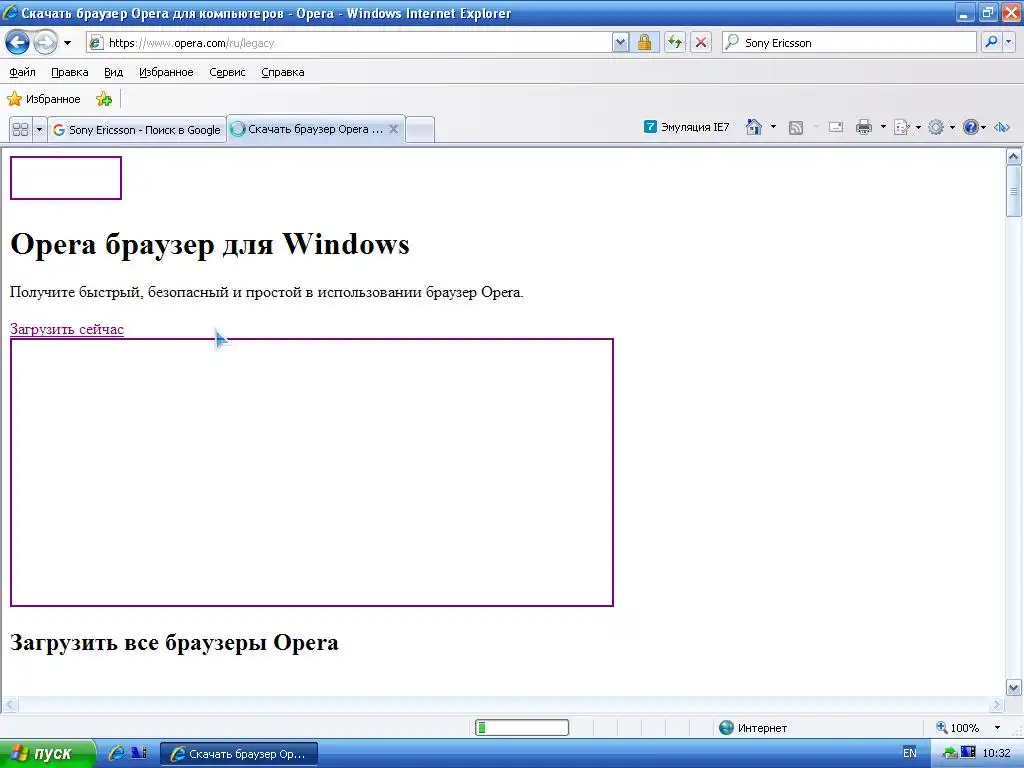1024x768 pixels.
Task: Open the recent pages dropdown next to Forward
Action: tap(67, 43)
